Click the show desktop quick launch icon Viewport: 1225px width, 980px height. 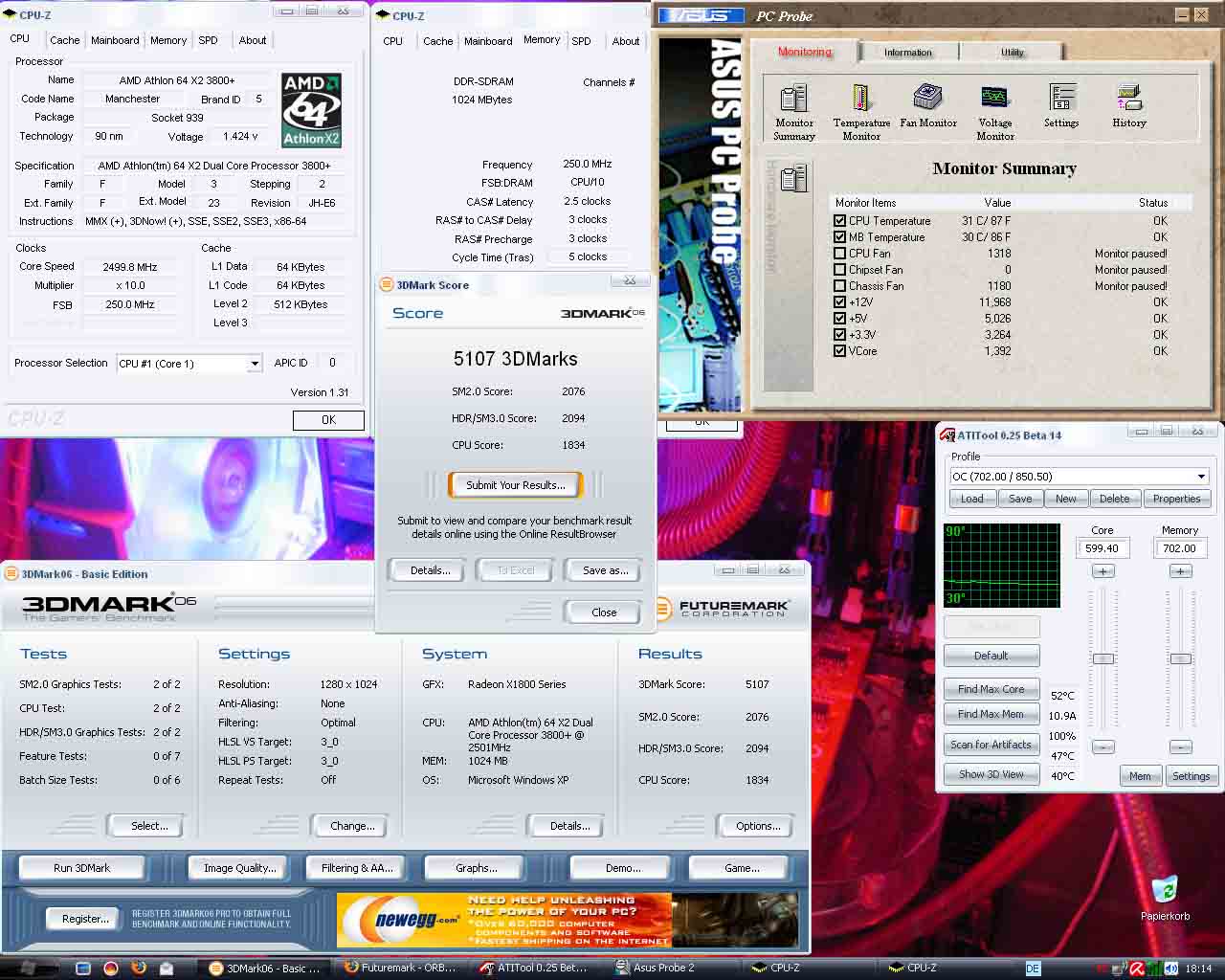point(83,968)
